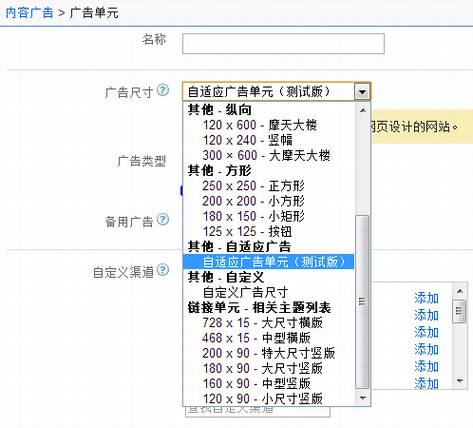Open 内容广告 breadcrumb link
The image size is (473, 428).
coord(30,13)
